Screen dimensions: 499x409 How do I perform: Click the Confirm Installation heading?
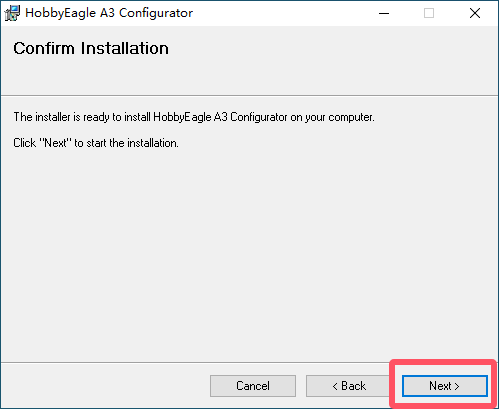pyautogui.click(x=91, y=48)
